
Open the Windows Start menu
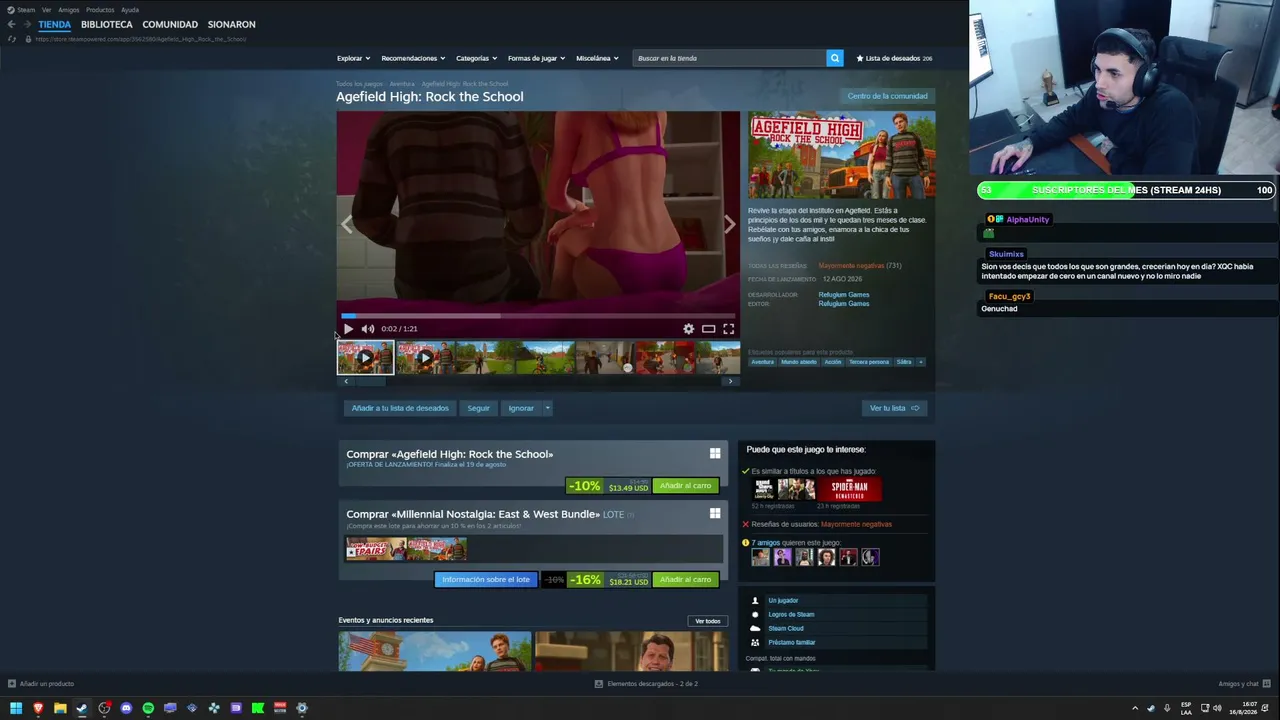(16, 708)
